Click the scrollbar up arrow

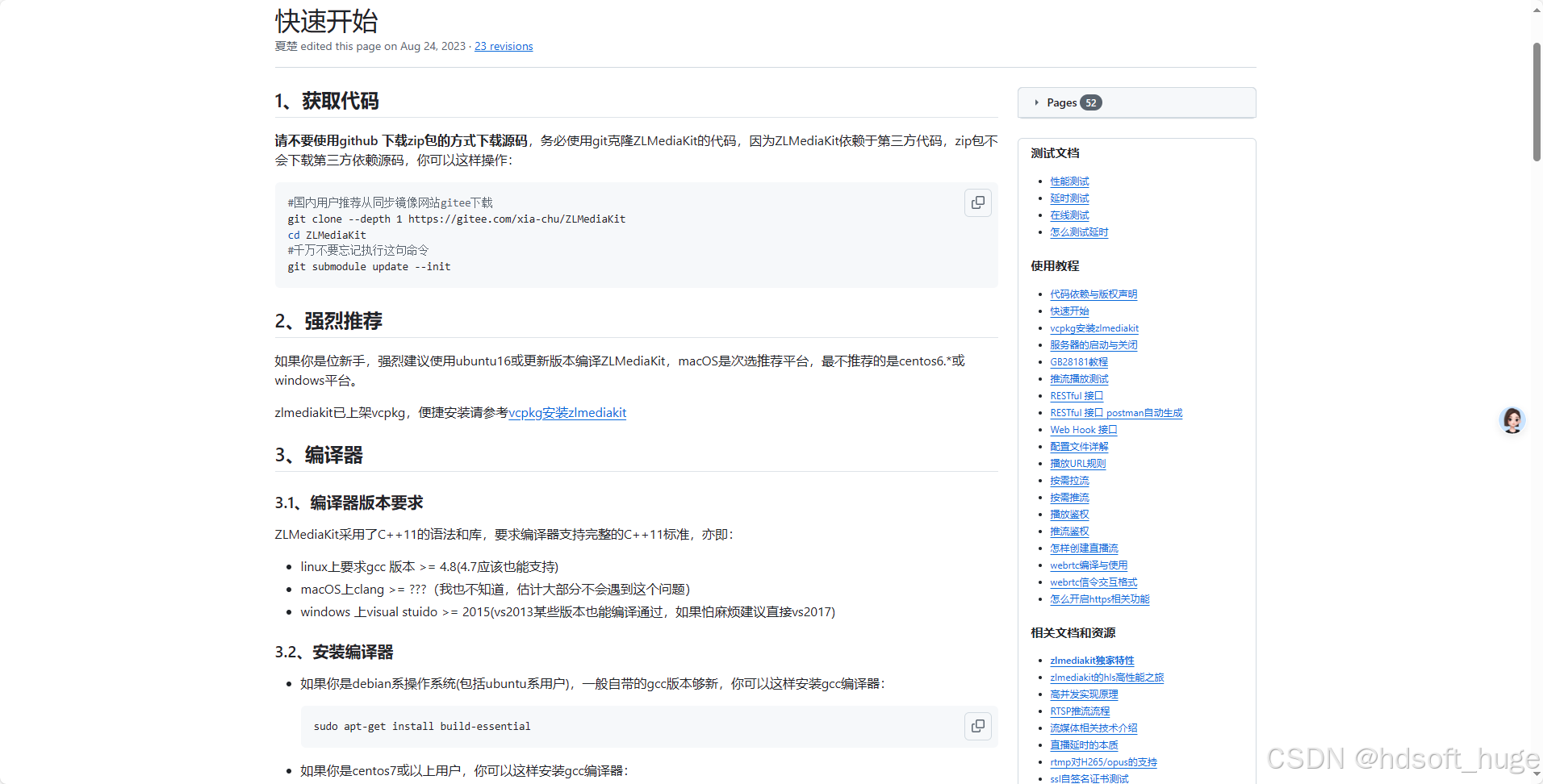click(1537, 10)
